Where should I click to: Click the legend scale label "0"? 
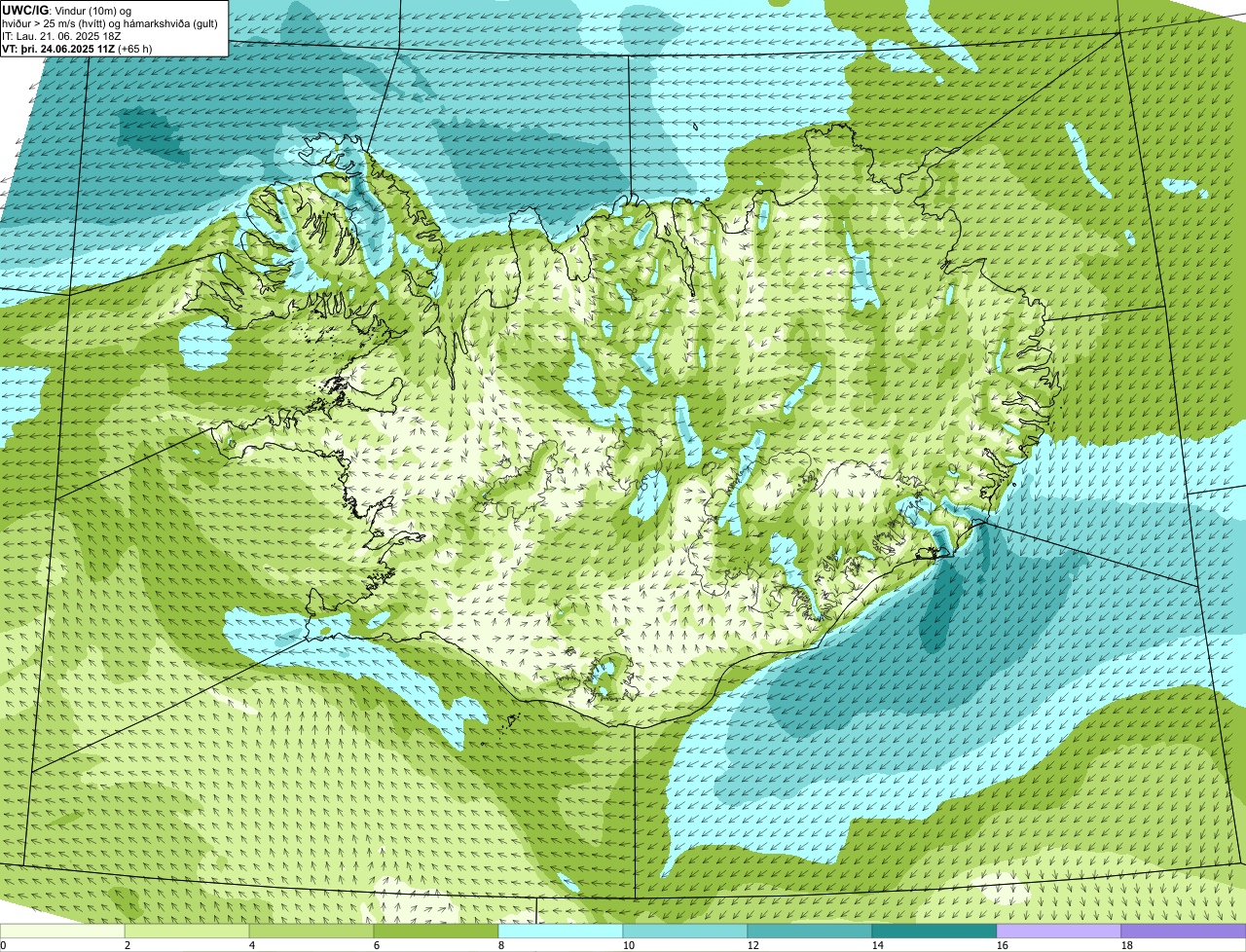[x=3, y=945]
